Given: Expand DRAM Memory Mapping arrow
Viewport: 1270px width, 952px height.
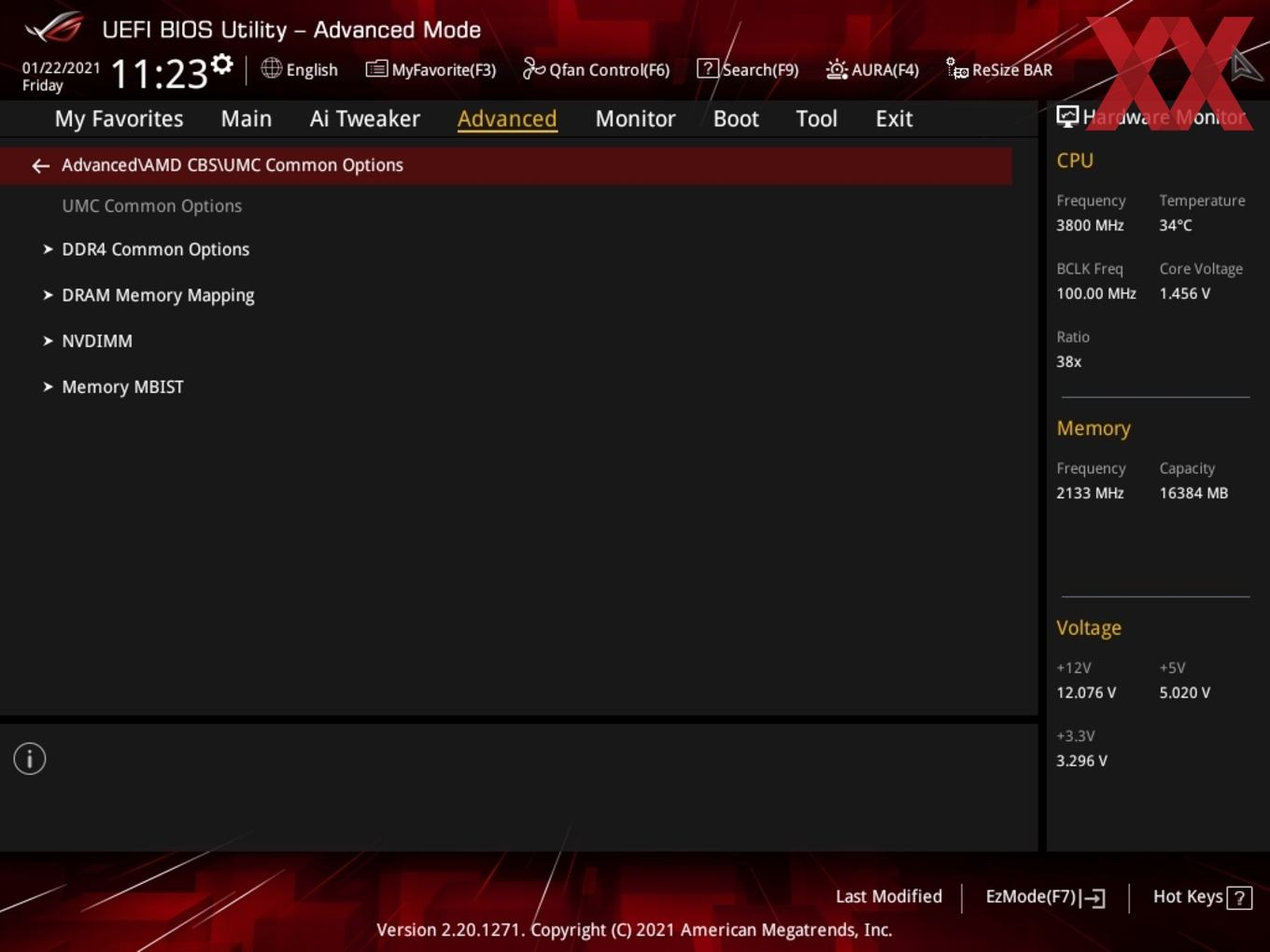Looking at the screenshot, I should tap(48, 295).
